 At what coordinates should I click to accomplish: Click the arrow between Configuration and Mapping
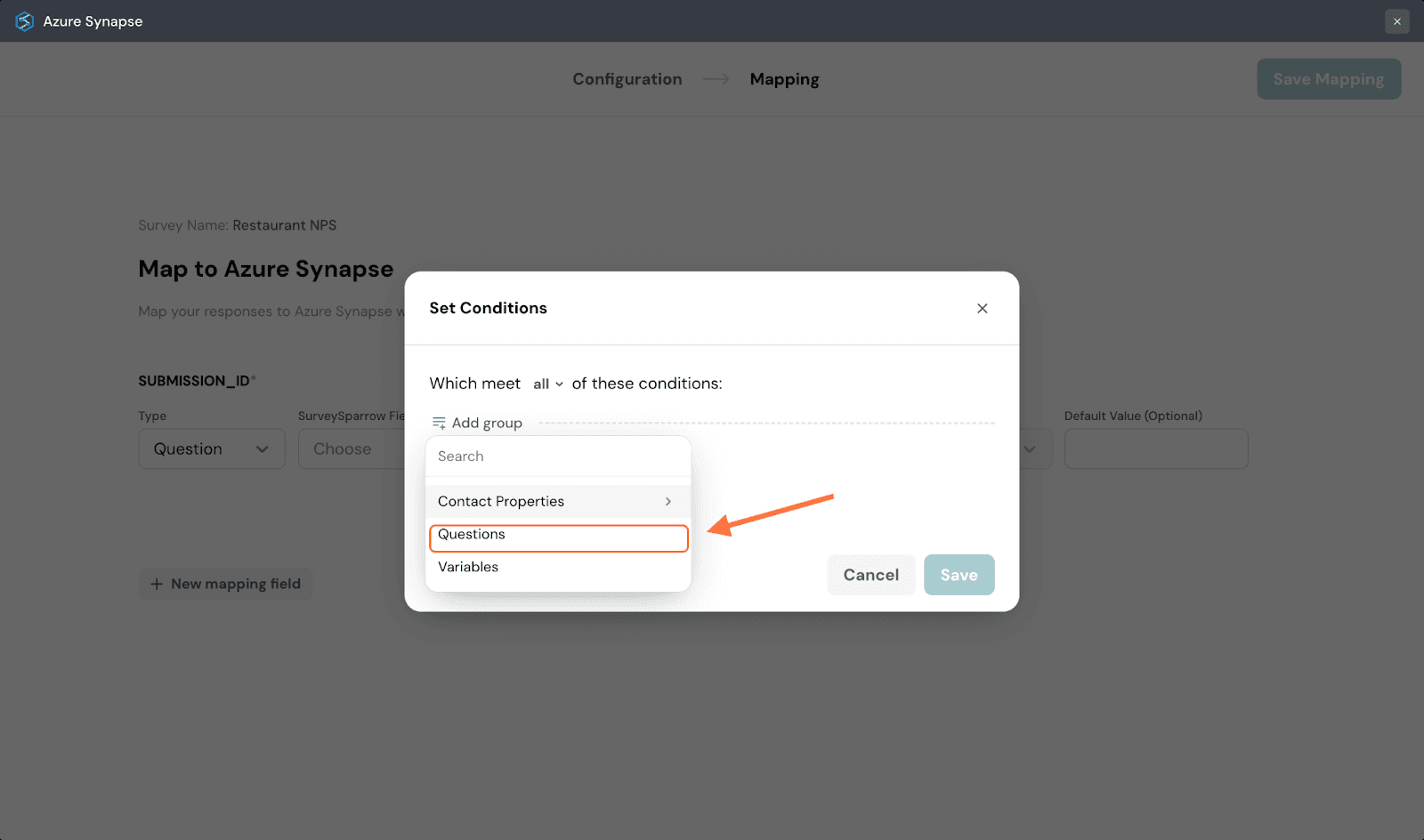[716, 79]
